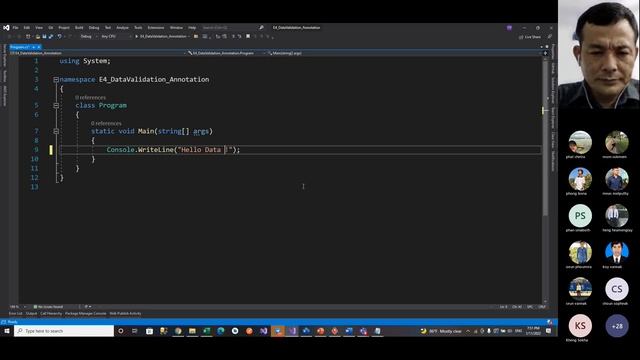Open the Program class navigation dropdown
Image resolution: width=640 pixels, height=360 pixels.
click(x=226, y=53)
